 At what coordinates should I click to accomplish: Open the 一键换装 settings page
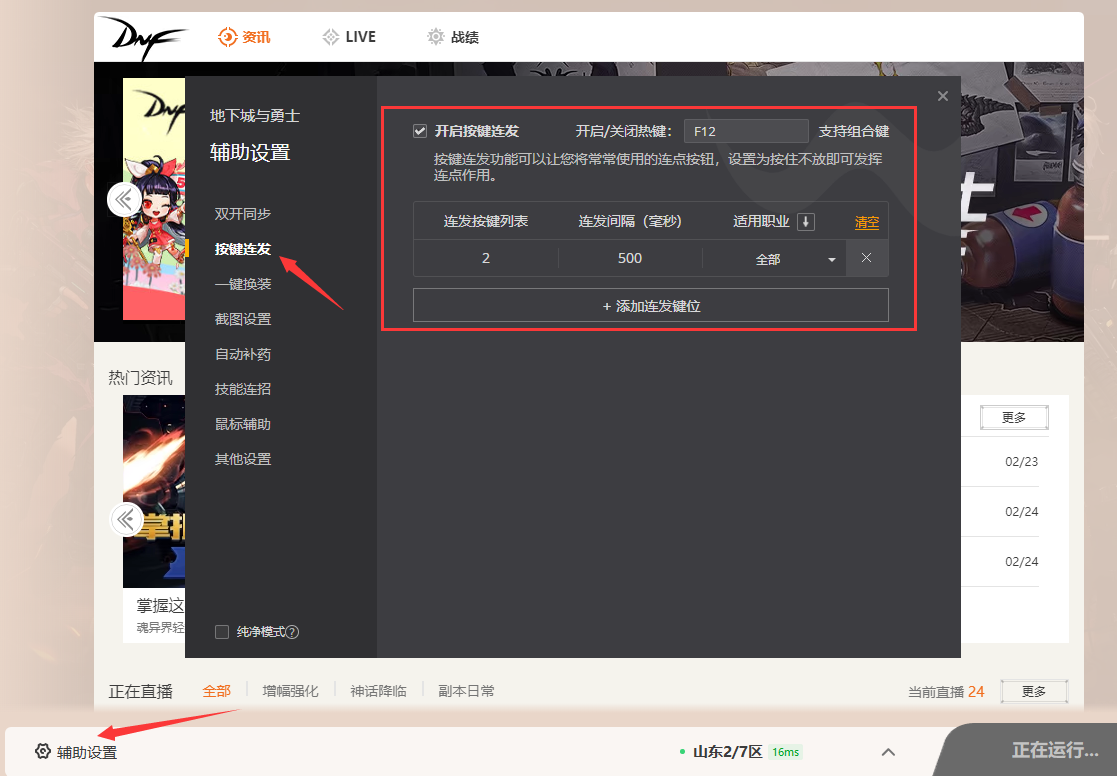coord(243,284)
